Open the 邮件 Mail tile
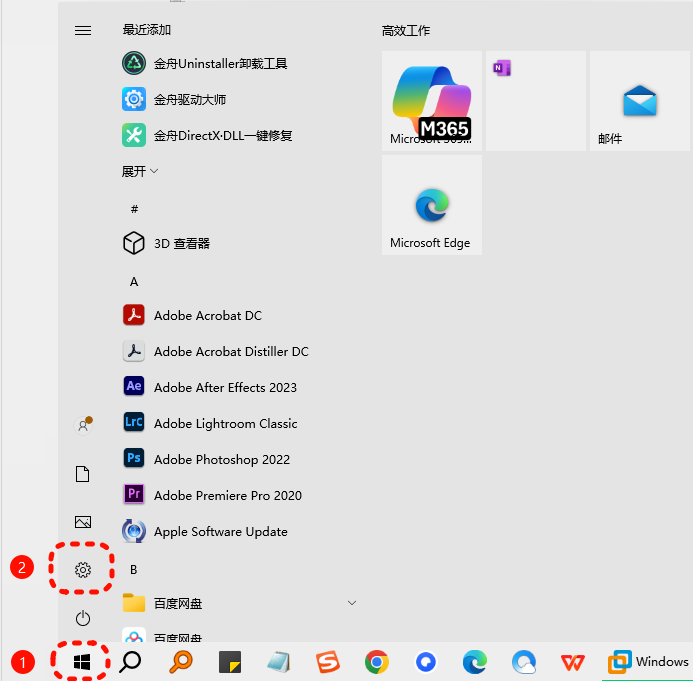This screenshot has width=693, height=681. (x=640, y=101)
